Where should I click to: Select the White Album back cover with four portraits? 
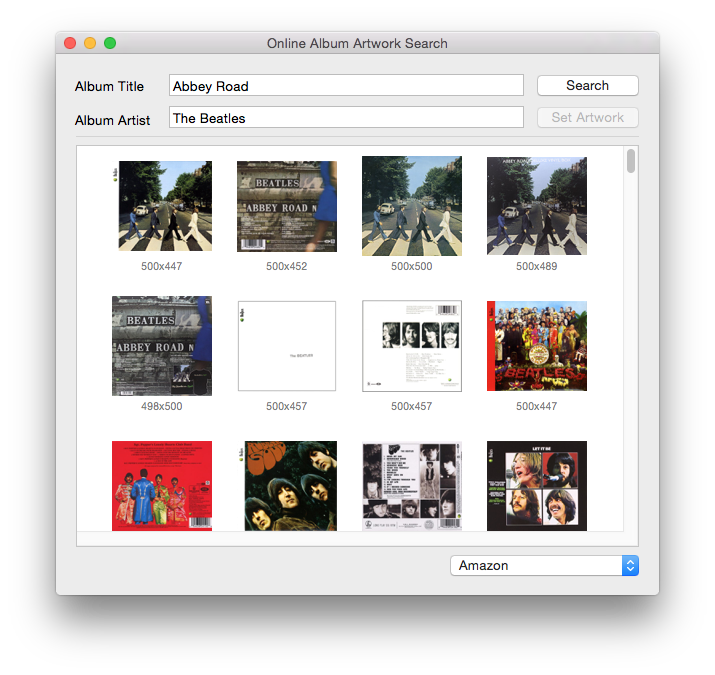[412, 346]
